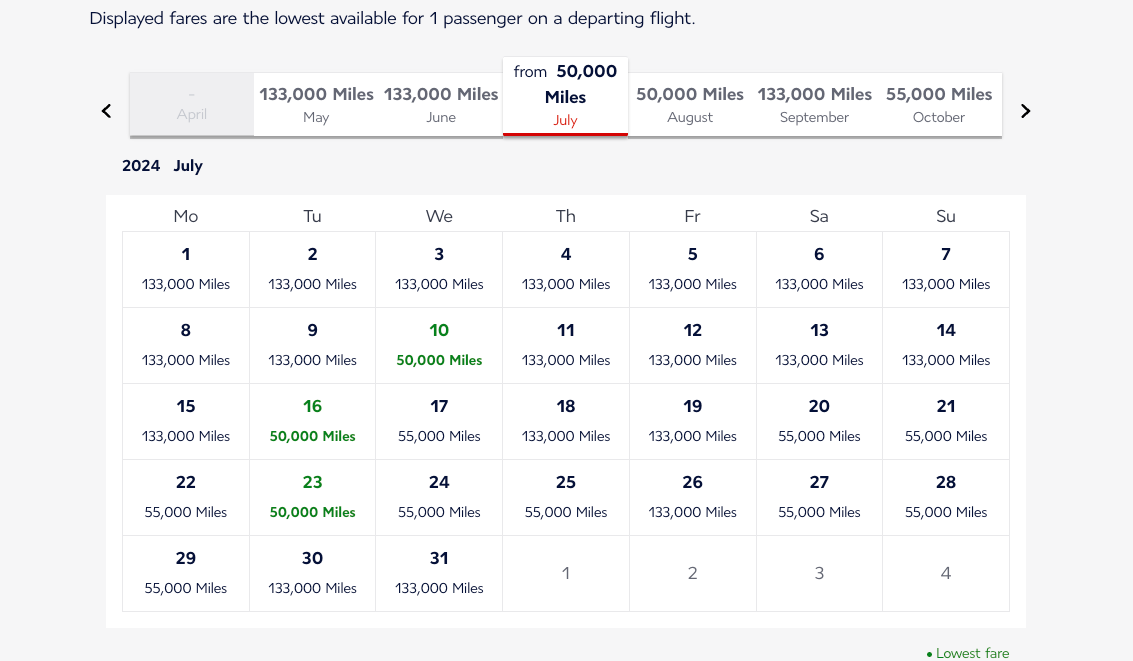This screenshot has width=1133, height=661.
Task: Choose the October 55,000 Miles tab
Action: click(939, 105)
